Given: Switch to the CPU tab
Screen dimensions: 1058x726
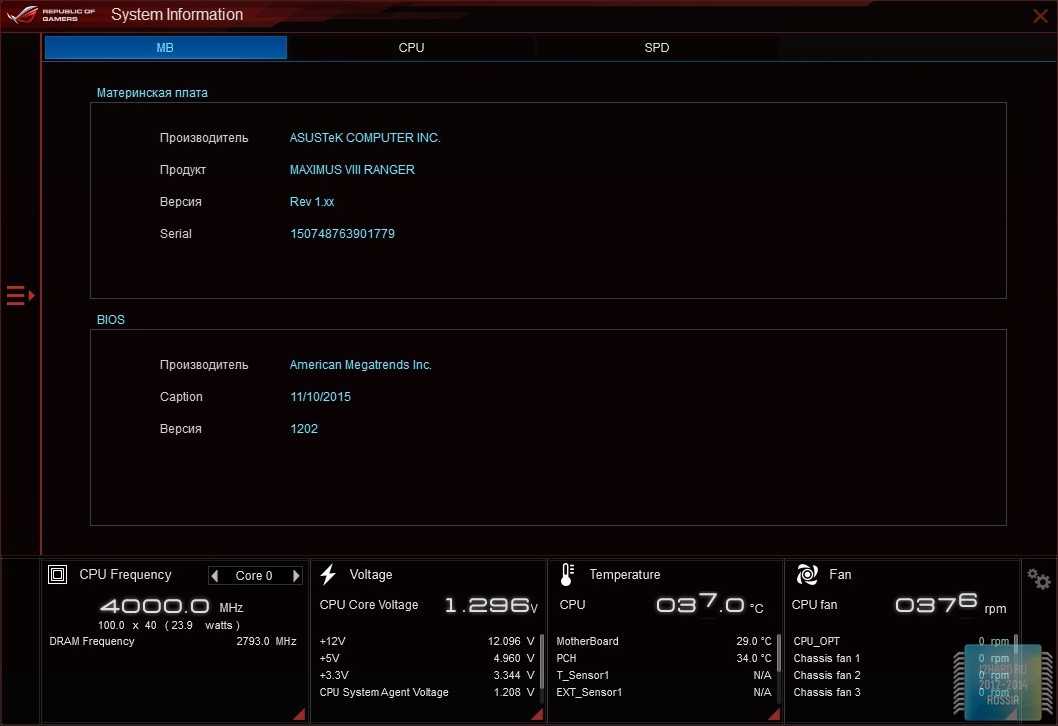Looking at the screenshot, I should [x=411, y=48].
